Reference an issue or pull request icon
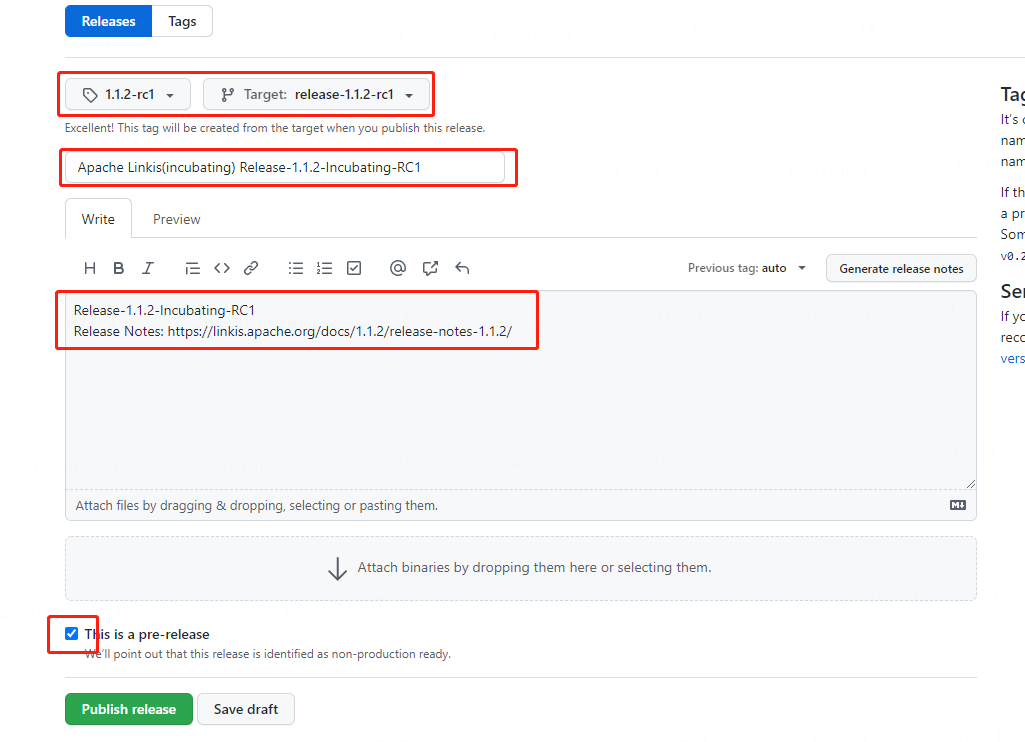Image resolution: width=1025 pixels, height=742 pixels. pyautogui.click(x=430, y=268)
